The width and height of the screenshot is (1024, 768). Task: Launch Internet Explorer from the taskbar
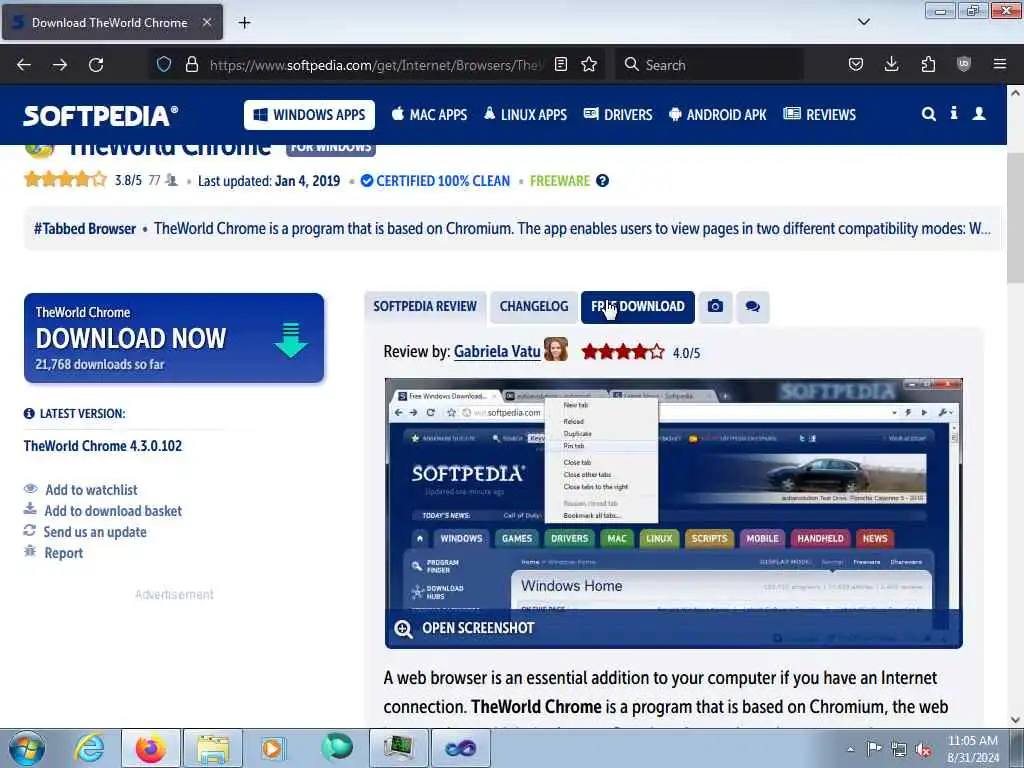coord(89,748)
